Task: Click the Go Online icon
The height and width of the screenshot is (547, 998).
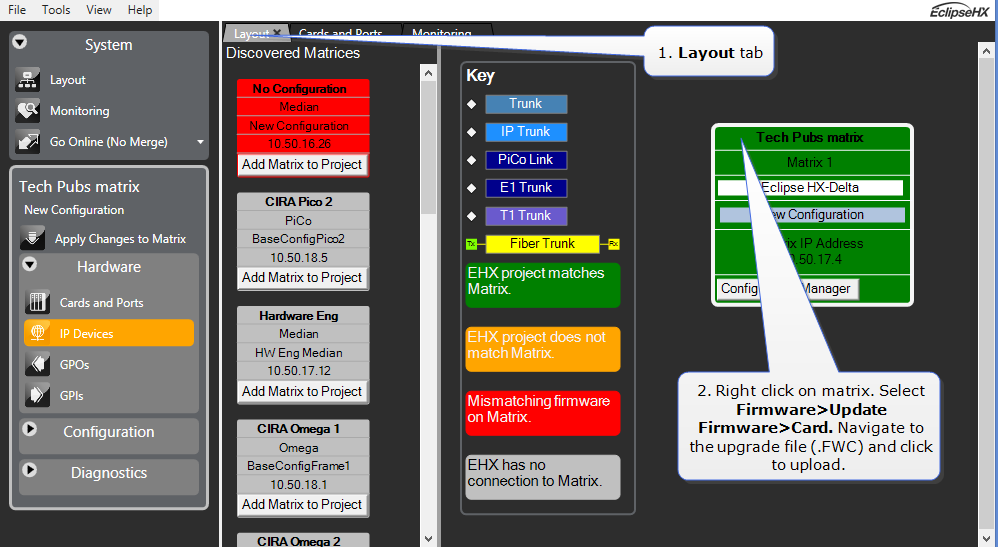Action: coord(29,142)
